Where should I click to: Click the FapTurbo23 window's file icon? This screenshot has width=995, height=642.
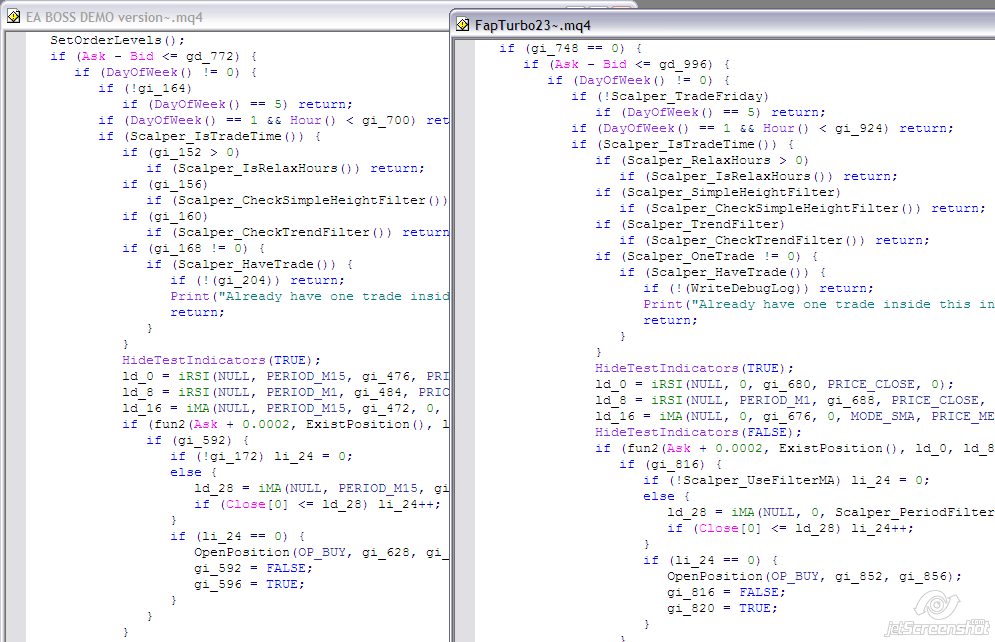pyautogui.click(x=463, y=25)
